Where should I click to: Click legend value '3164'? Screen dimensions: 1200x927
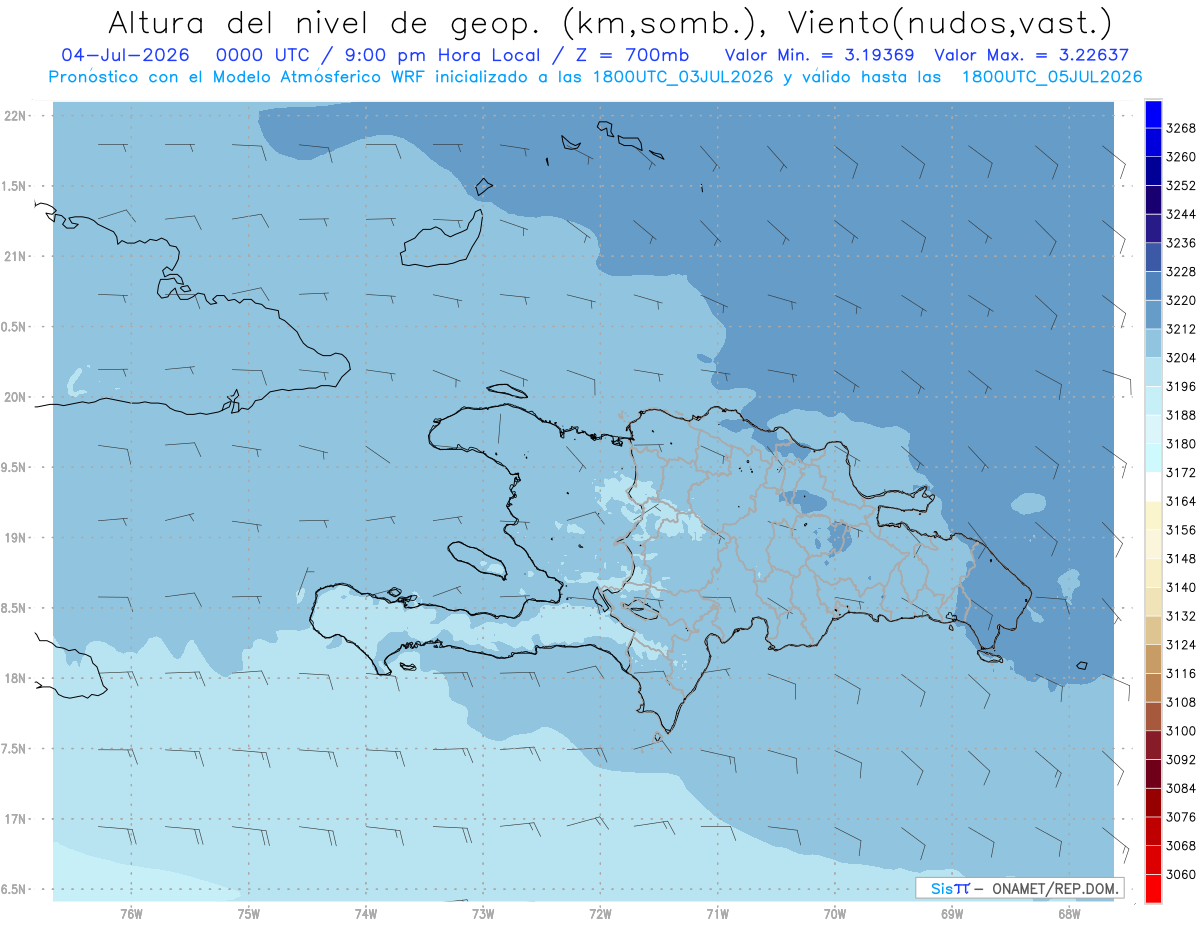(1180, 501)
